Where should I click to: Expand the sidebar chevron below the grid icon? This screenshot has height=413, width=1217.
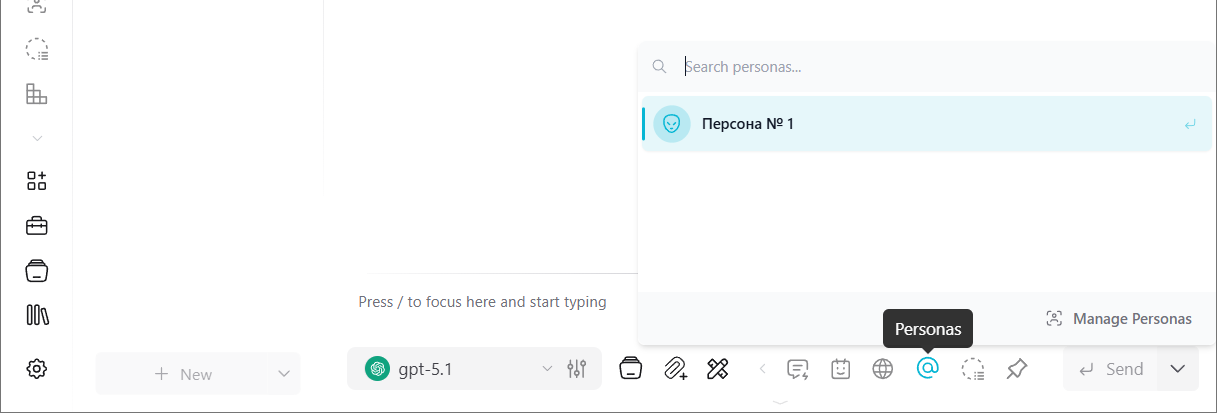37,138
